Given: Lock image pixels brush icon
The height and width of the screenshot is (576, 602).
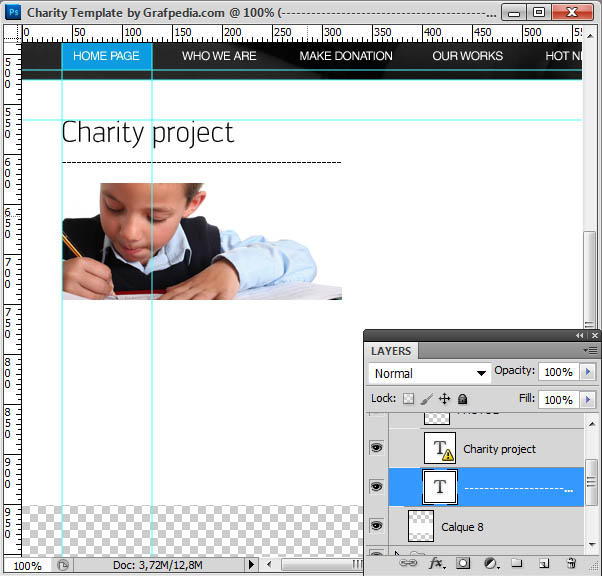Looking at the screenshot, I should [x=426, y=399].
